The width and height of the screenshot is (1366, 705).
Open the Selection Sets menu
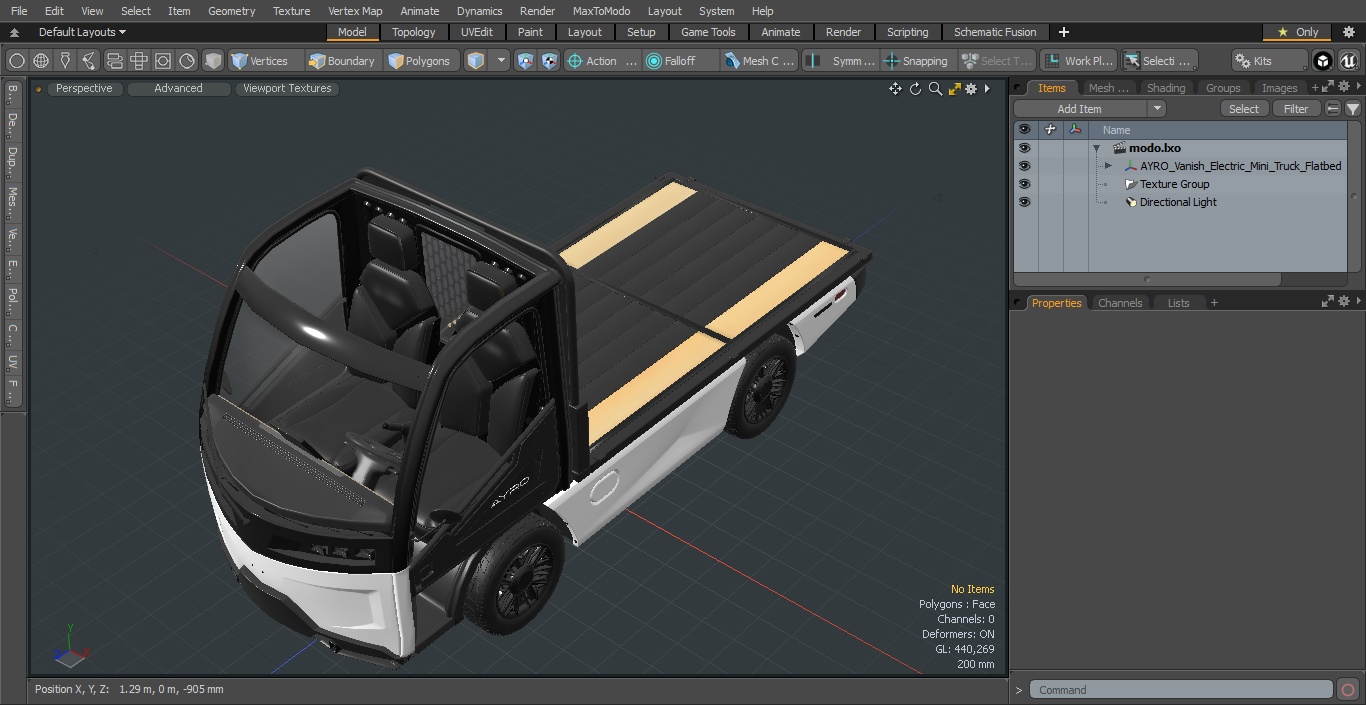[1158, 61]
